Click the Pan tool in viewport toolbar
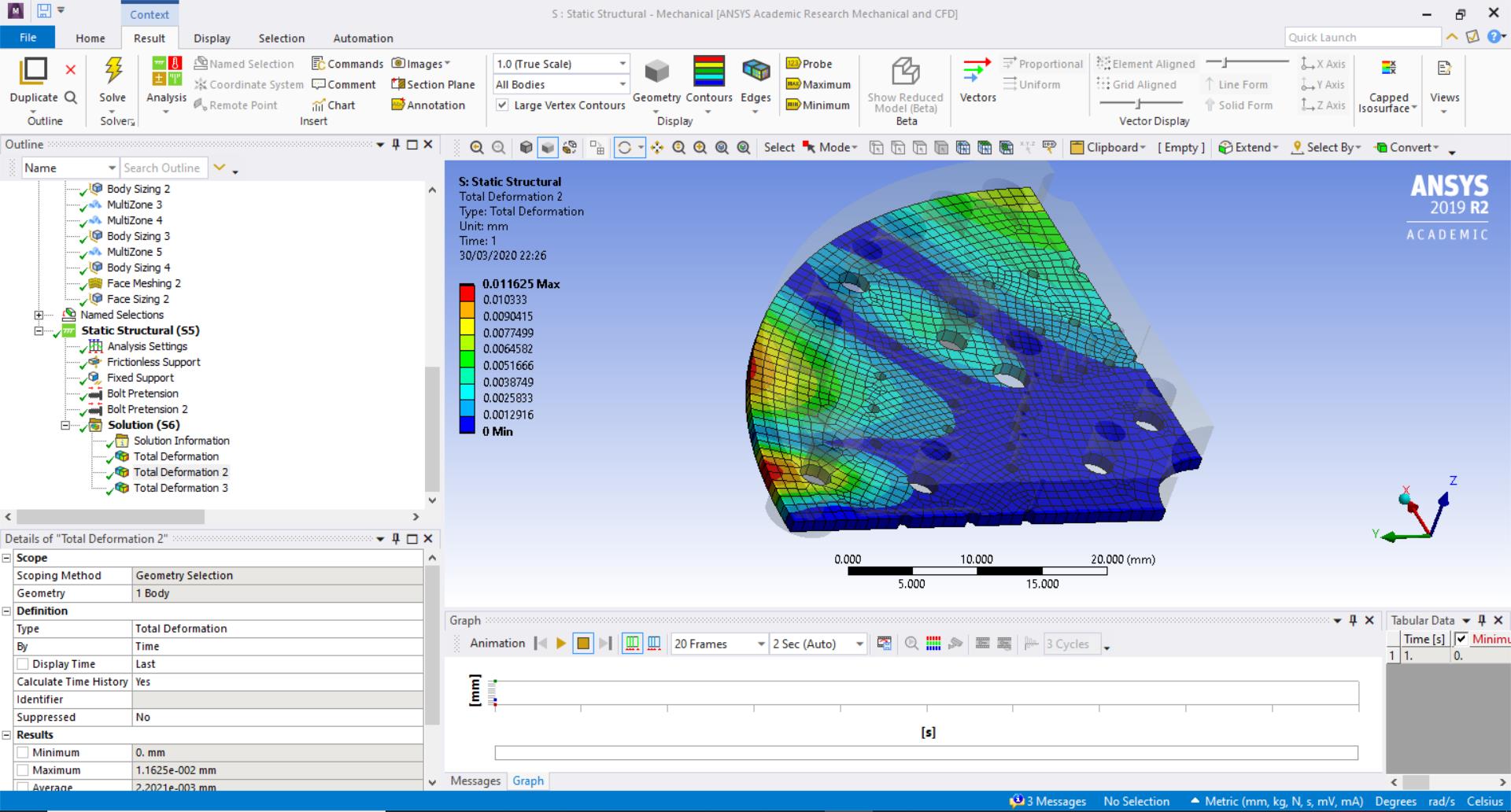1511x812 pixels. click(657, 147)
